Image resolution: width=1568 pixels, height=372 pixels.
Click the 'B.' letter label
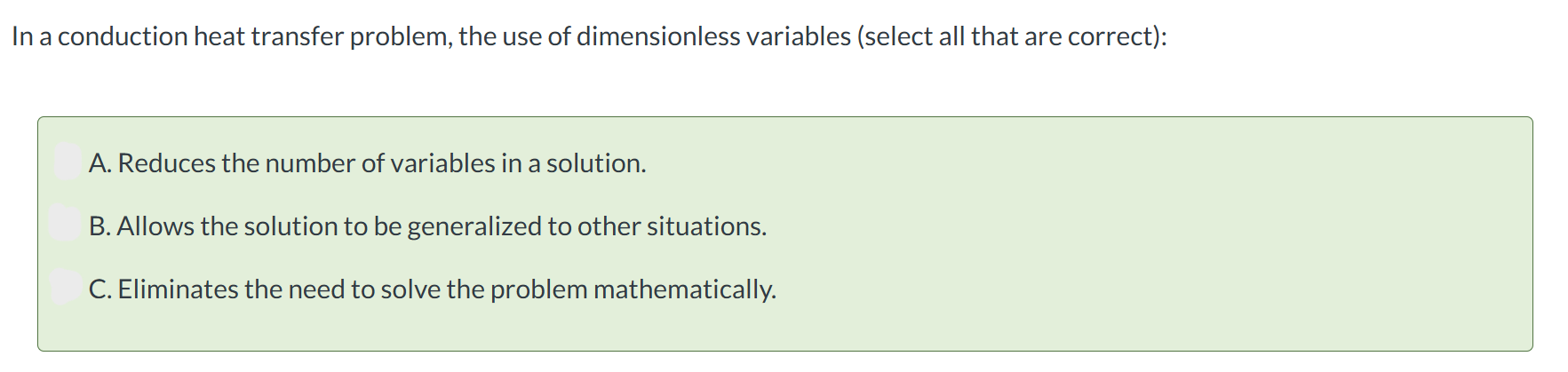click(x=100, y=226)
